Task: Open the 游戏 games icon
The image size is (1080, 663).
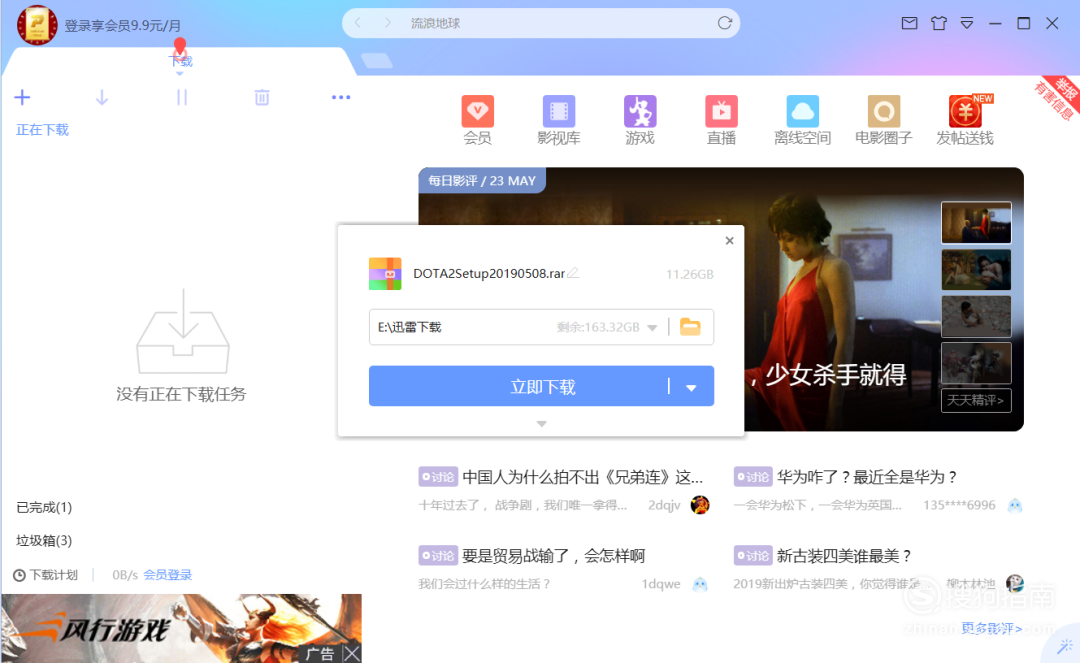Action: (x=640, y=120)
